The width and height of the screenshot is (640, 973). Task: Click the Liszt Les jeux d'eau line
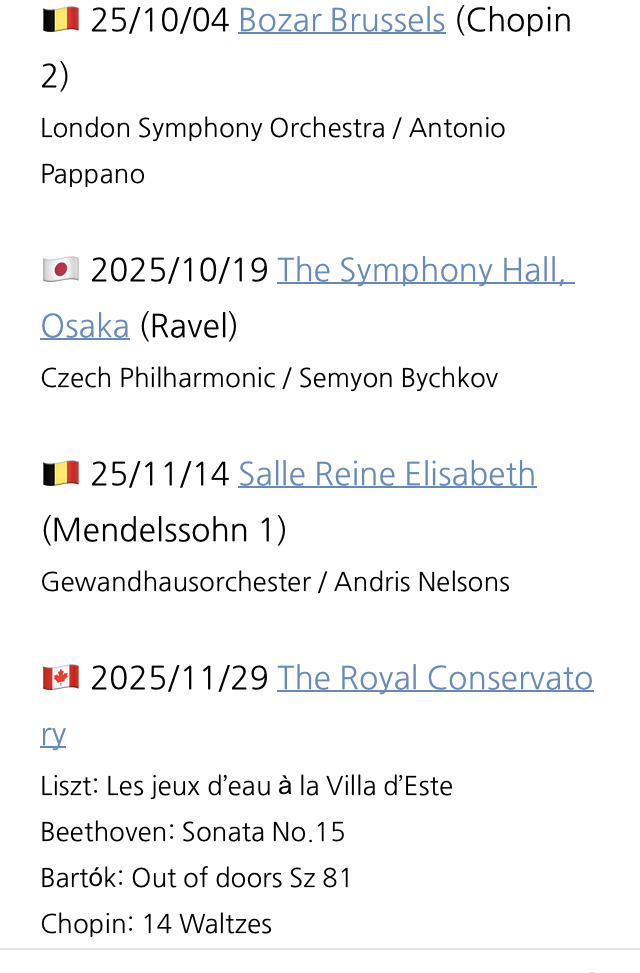pyautogui.click(x=246, y=786)
